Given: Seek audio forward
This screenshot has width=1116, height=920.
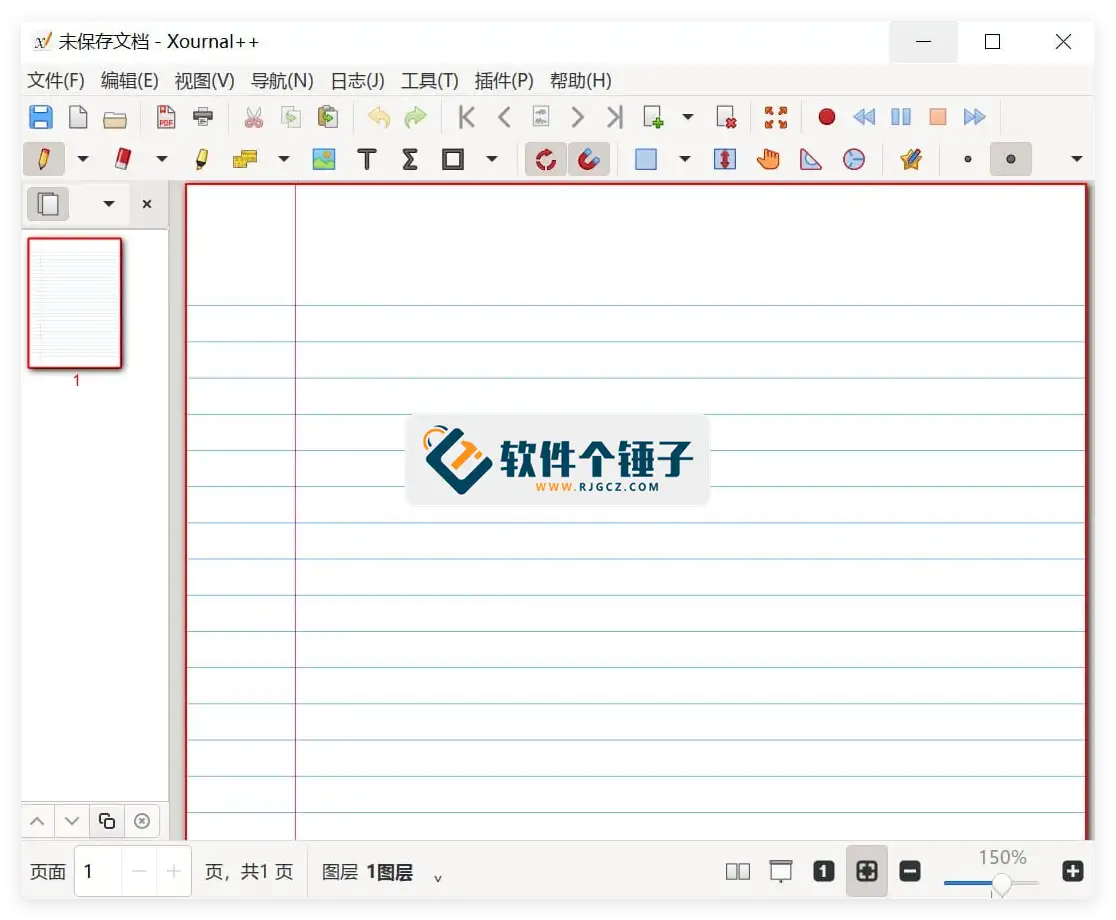Looking at the screenshot, I should click(974, 117).
